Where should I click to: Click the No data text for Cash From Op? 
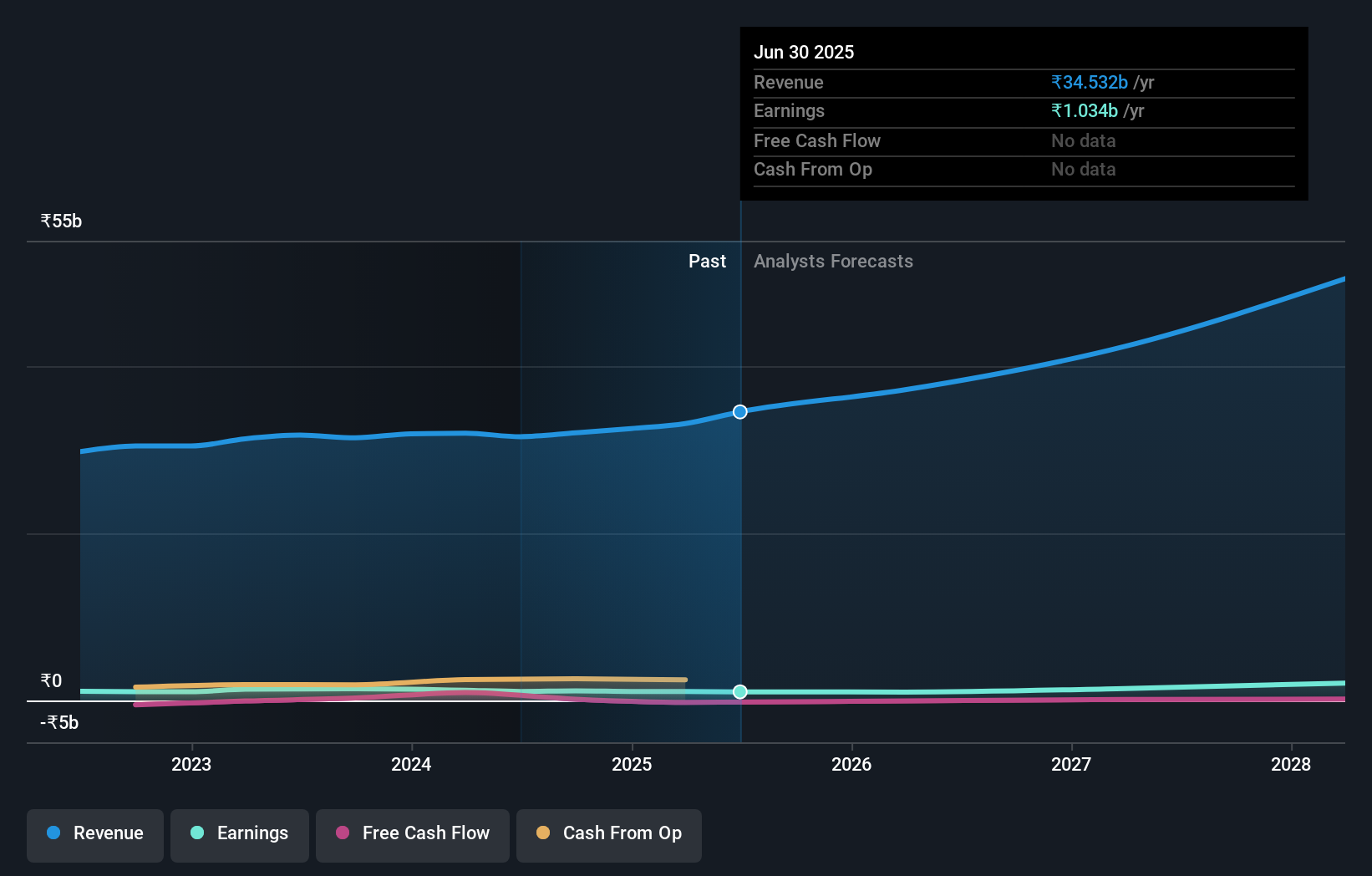point(1083,170)
